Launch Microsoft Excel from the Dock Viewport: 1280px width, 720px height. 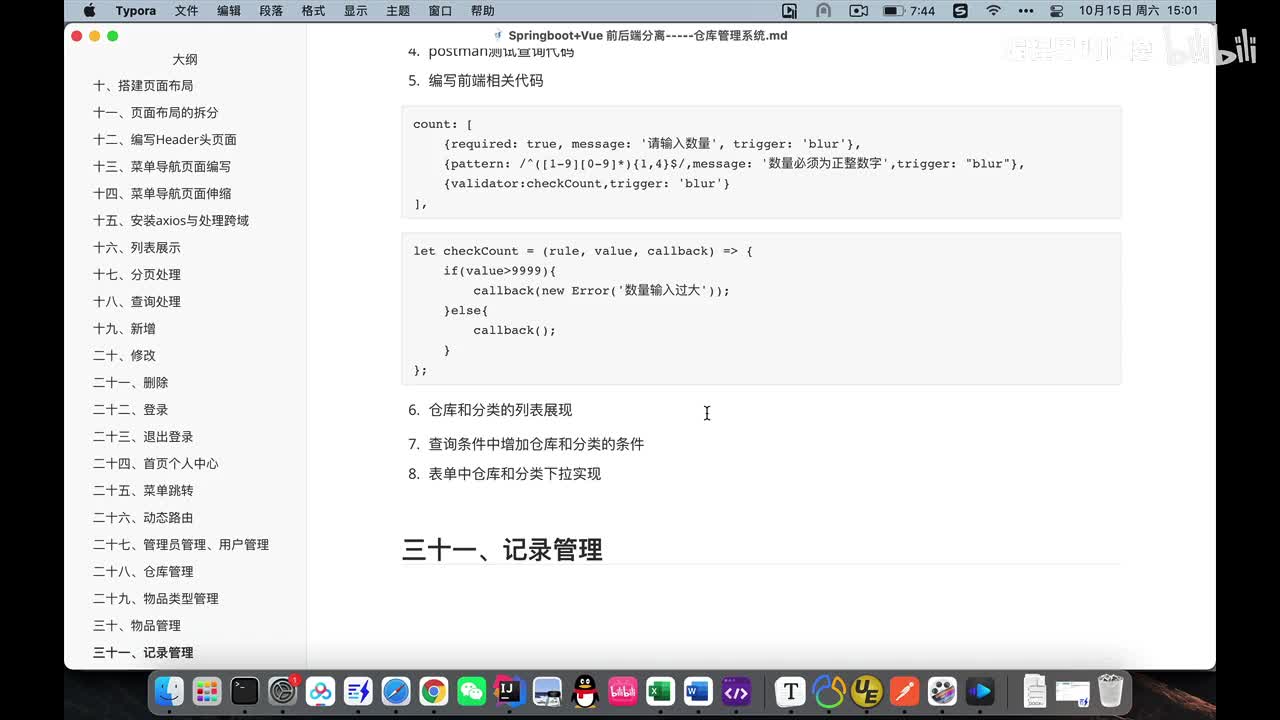point(660,691)
